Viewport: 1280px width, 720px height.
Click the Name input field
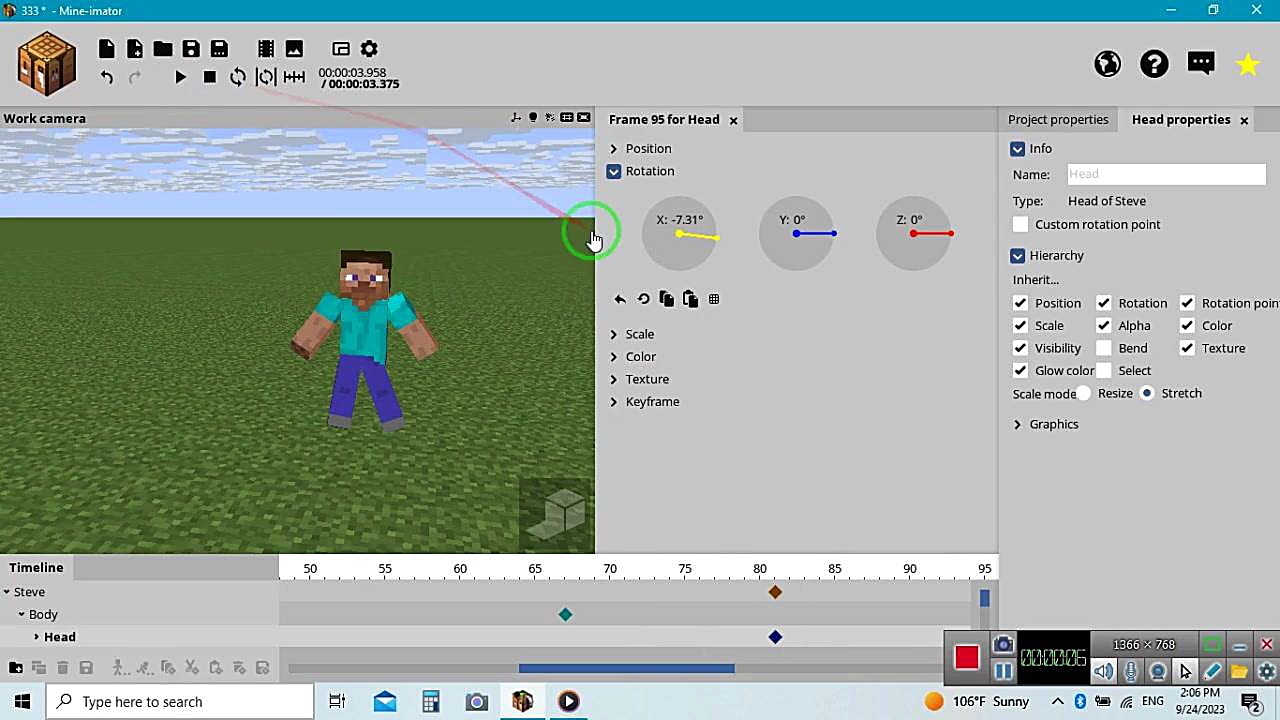(x=1166, y=174)
